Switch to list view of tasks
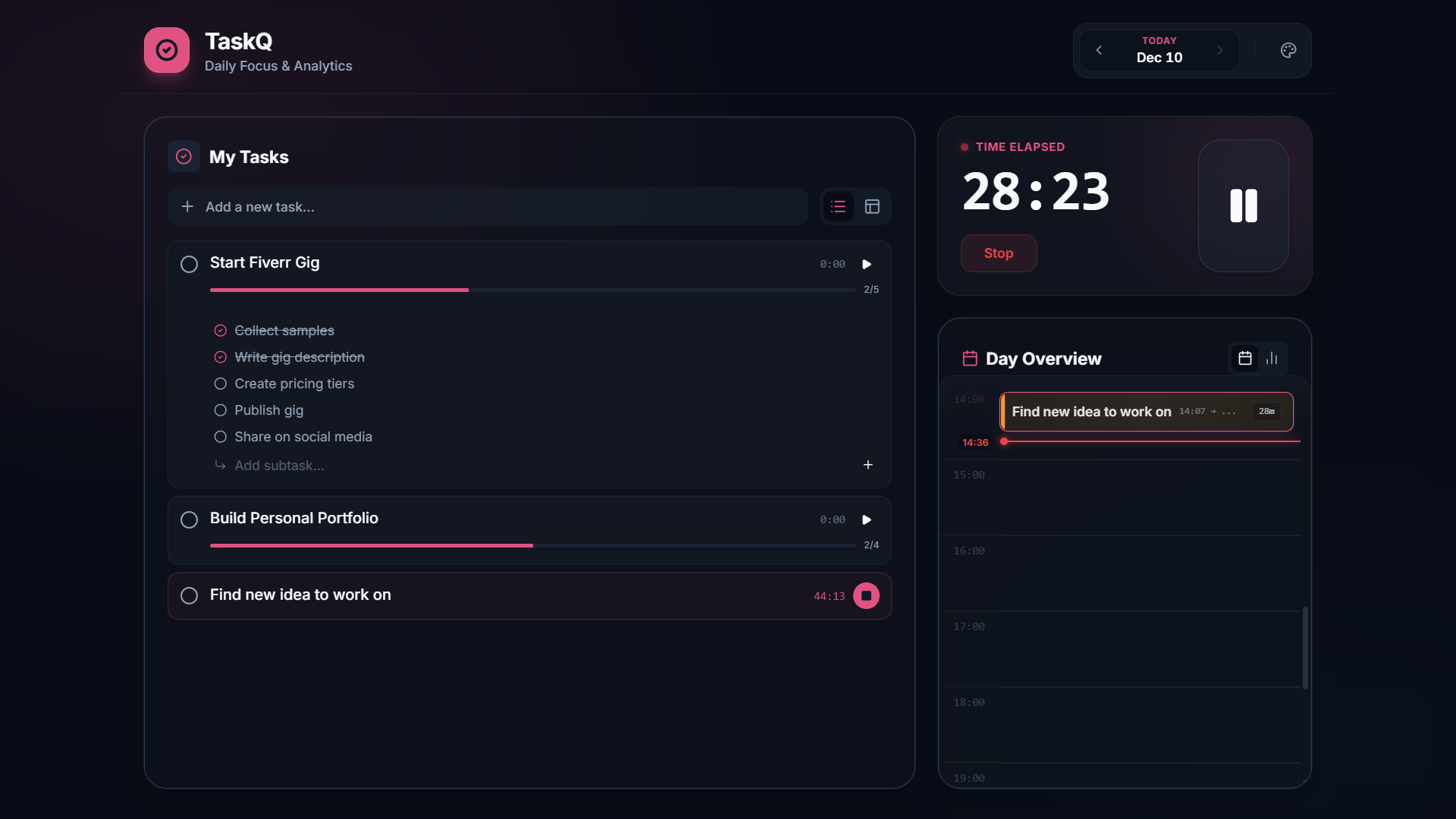 coord(838,206)
